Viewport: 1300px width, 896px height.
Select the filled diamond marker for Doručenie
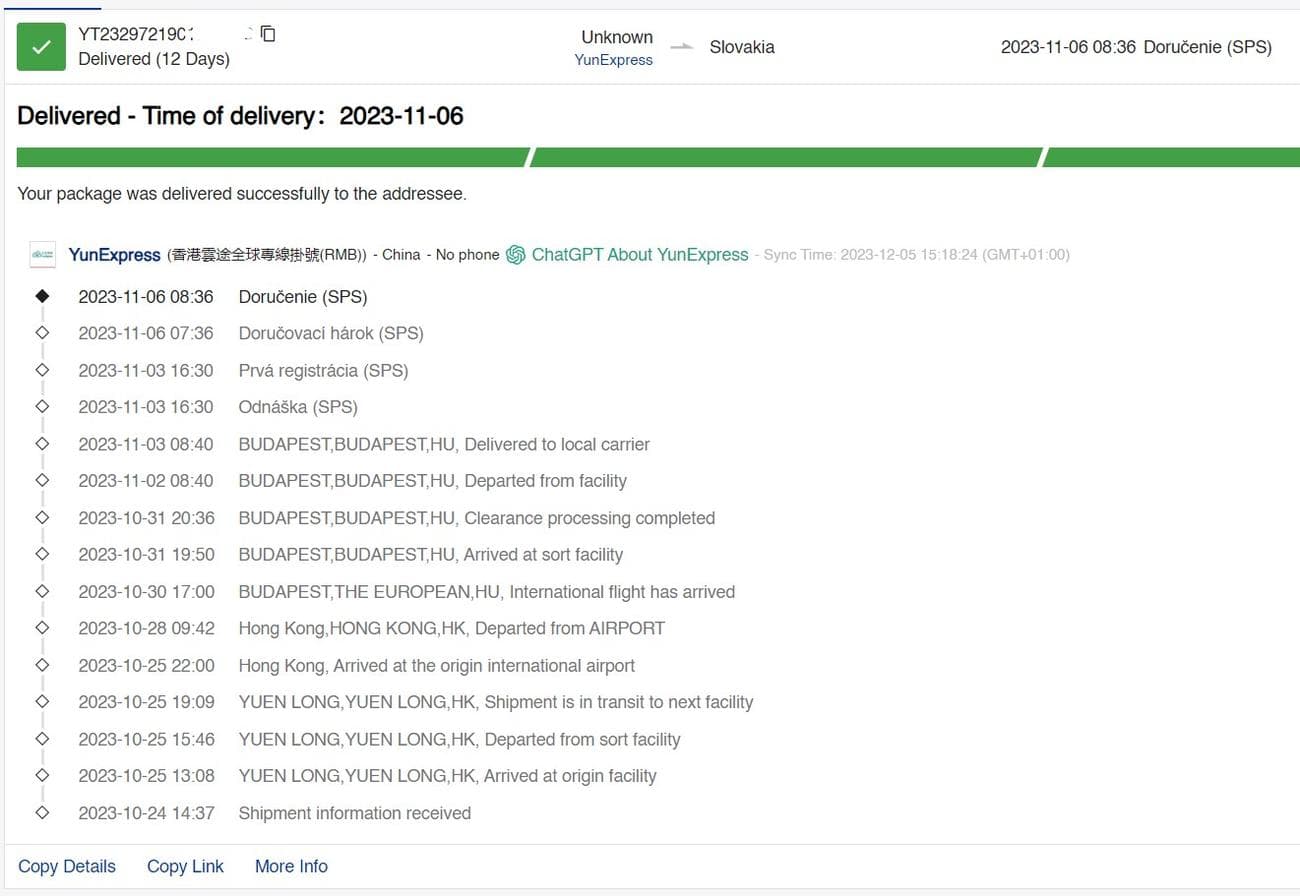(x=42, y=296)
